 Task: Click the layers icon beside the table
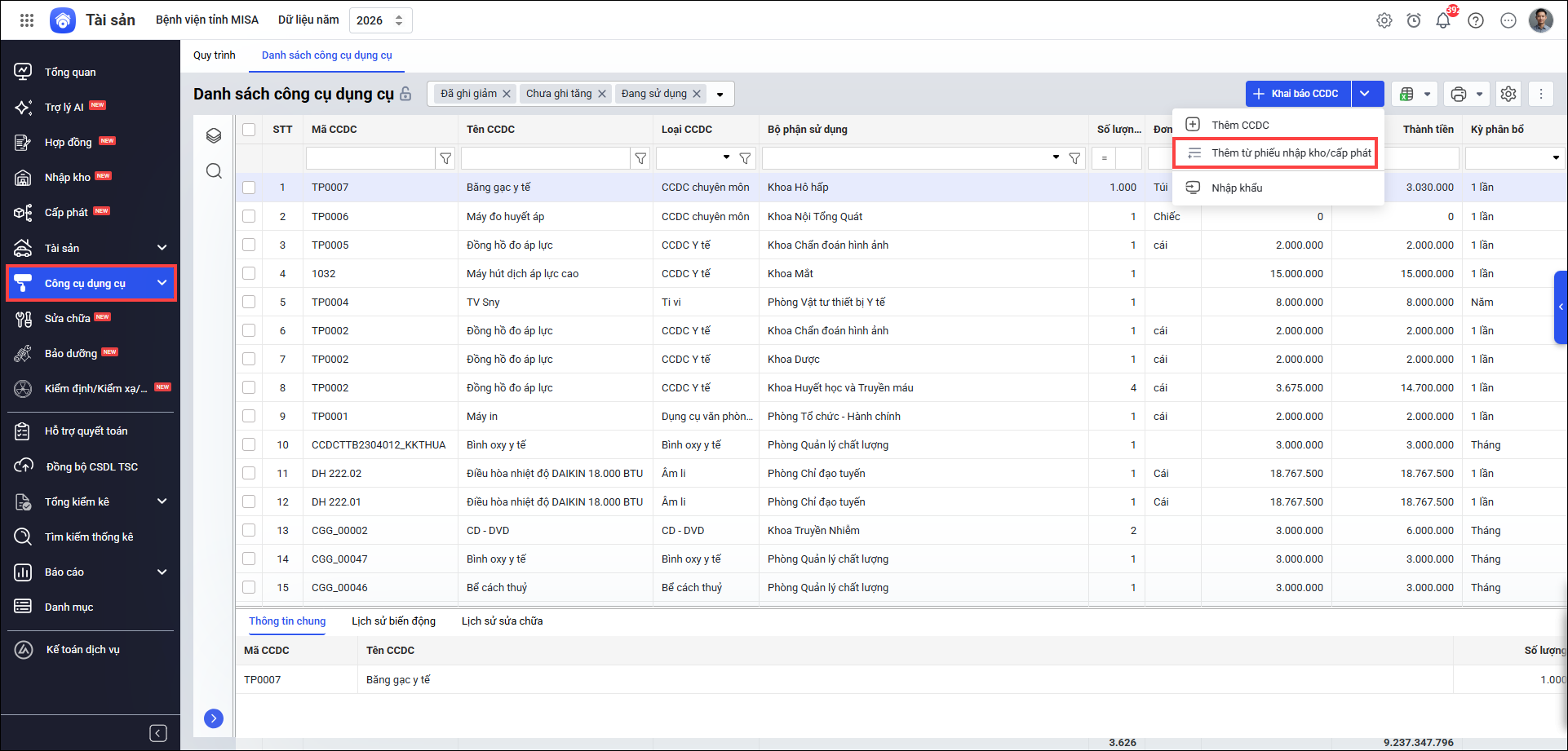click(214, 135)
